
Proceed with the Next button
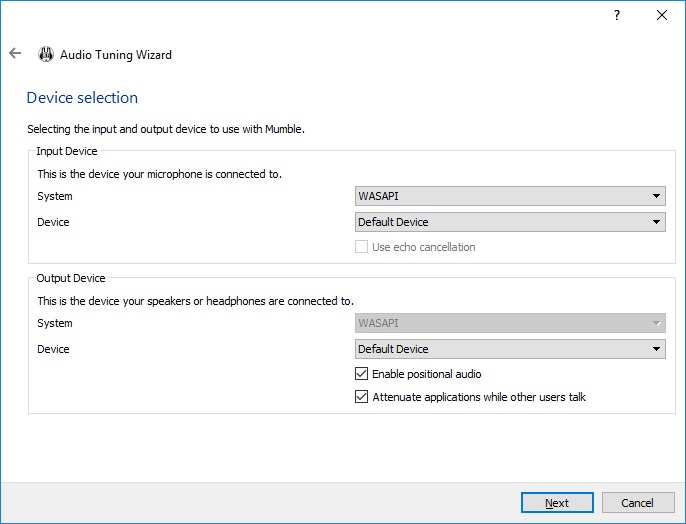pos(557,503)
